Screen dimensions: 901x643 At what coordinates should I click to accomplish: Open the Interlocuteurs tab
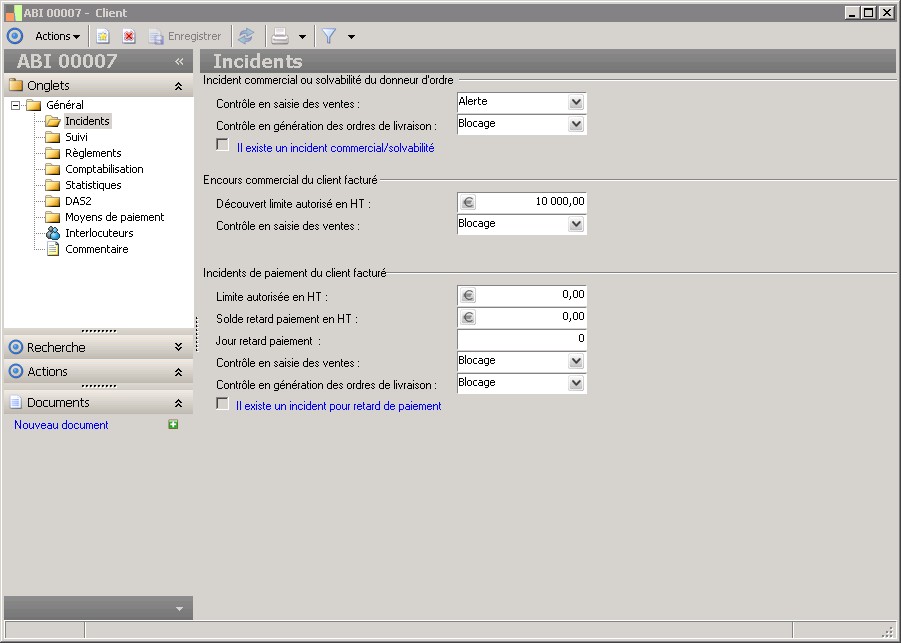(99, 233)
